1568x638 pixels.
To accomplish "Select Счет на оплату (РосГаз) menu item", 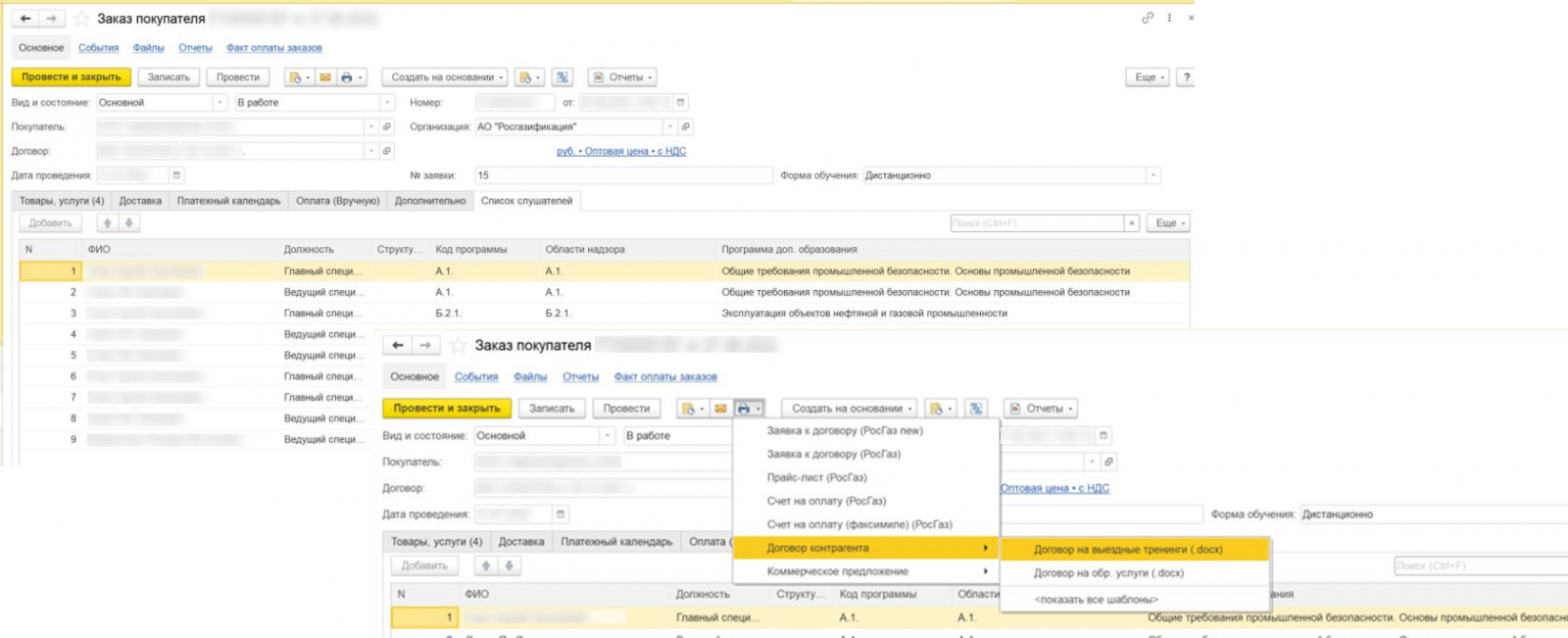I will tap(826, 501).
